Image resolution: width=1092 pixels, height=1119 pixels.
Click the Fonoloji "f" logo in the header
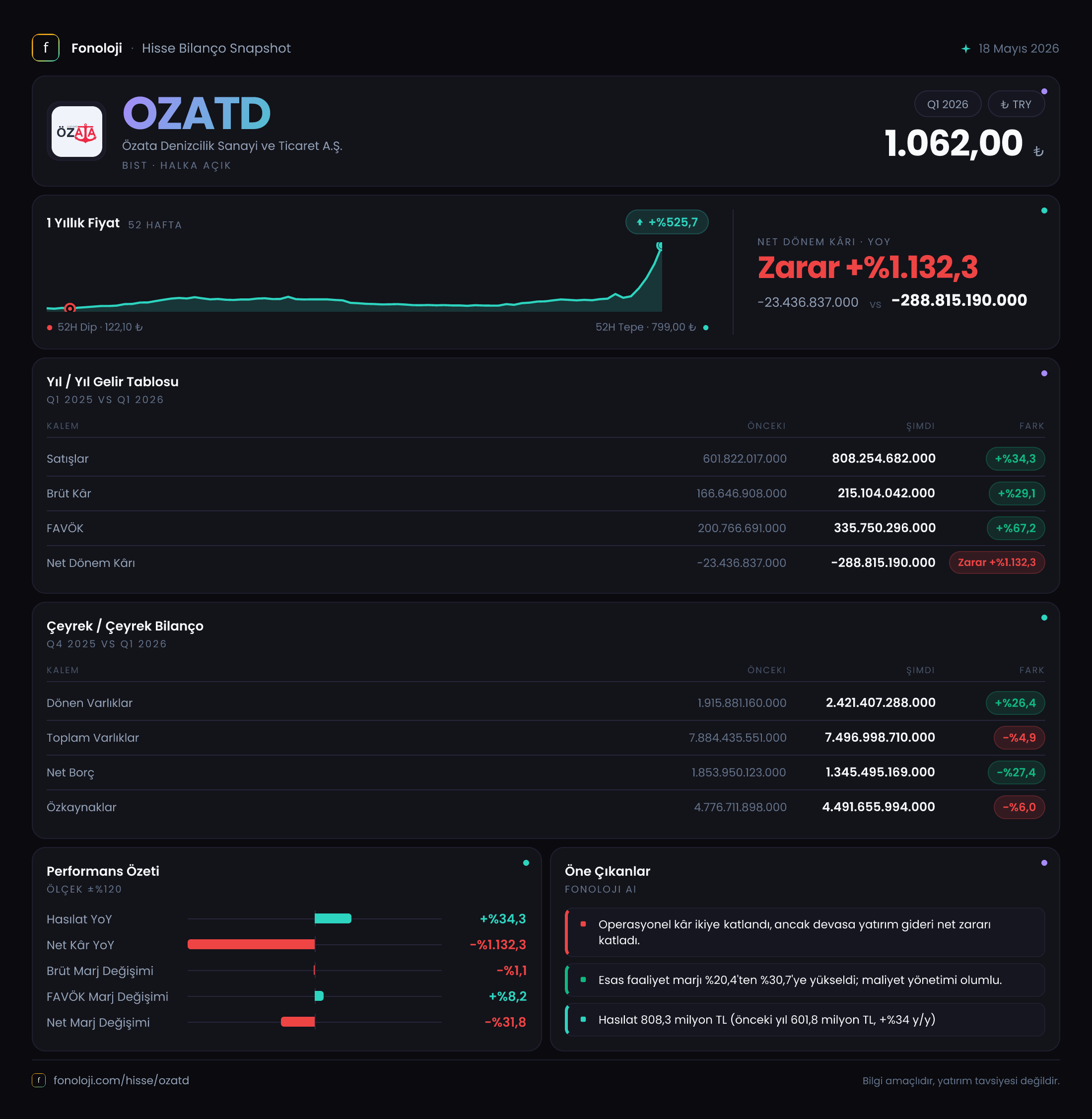pos(45,48)
